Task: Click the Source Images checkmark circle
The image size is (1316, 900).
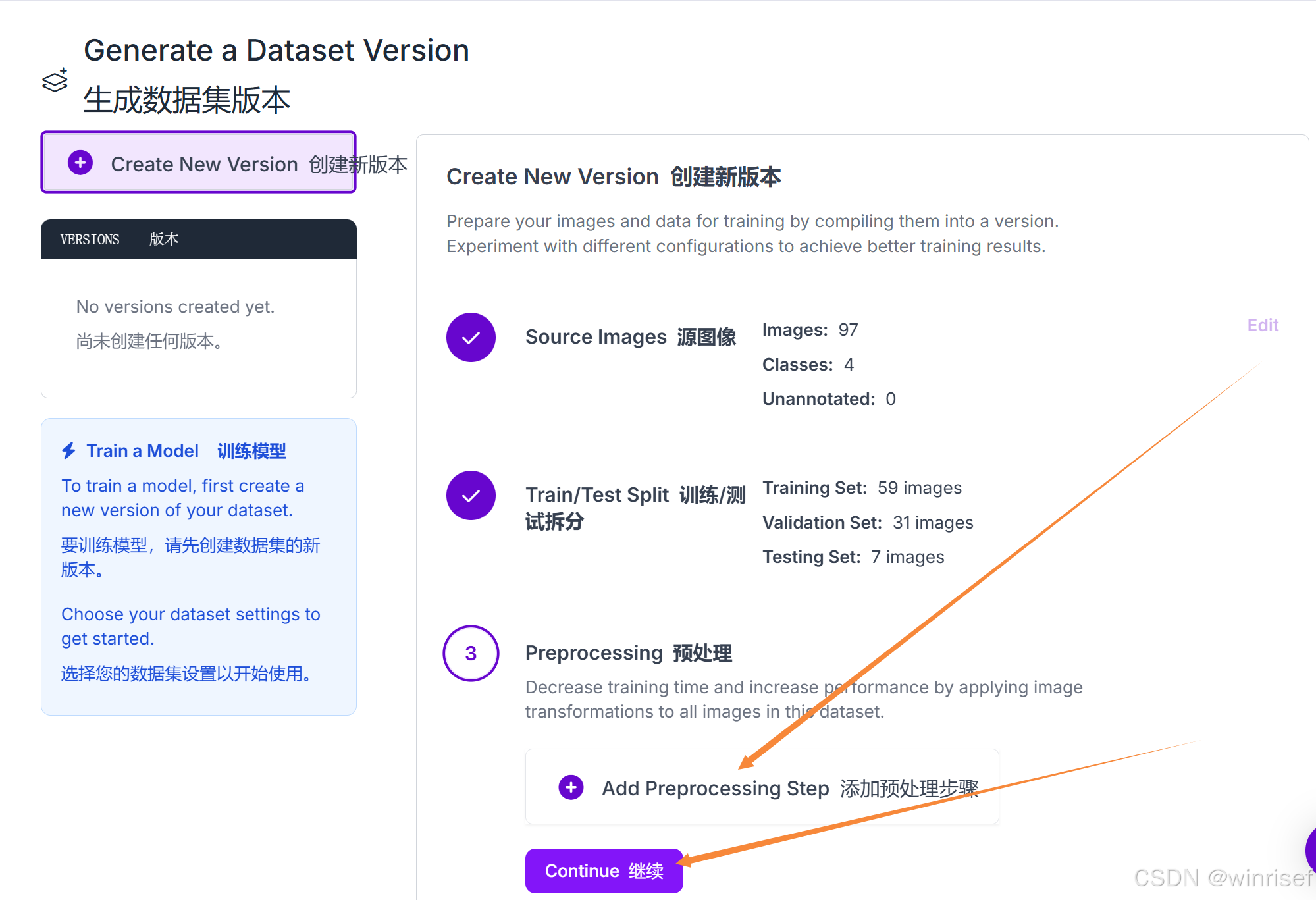Action: (x=471, y=337)
